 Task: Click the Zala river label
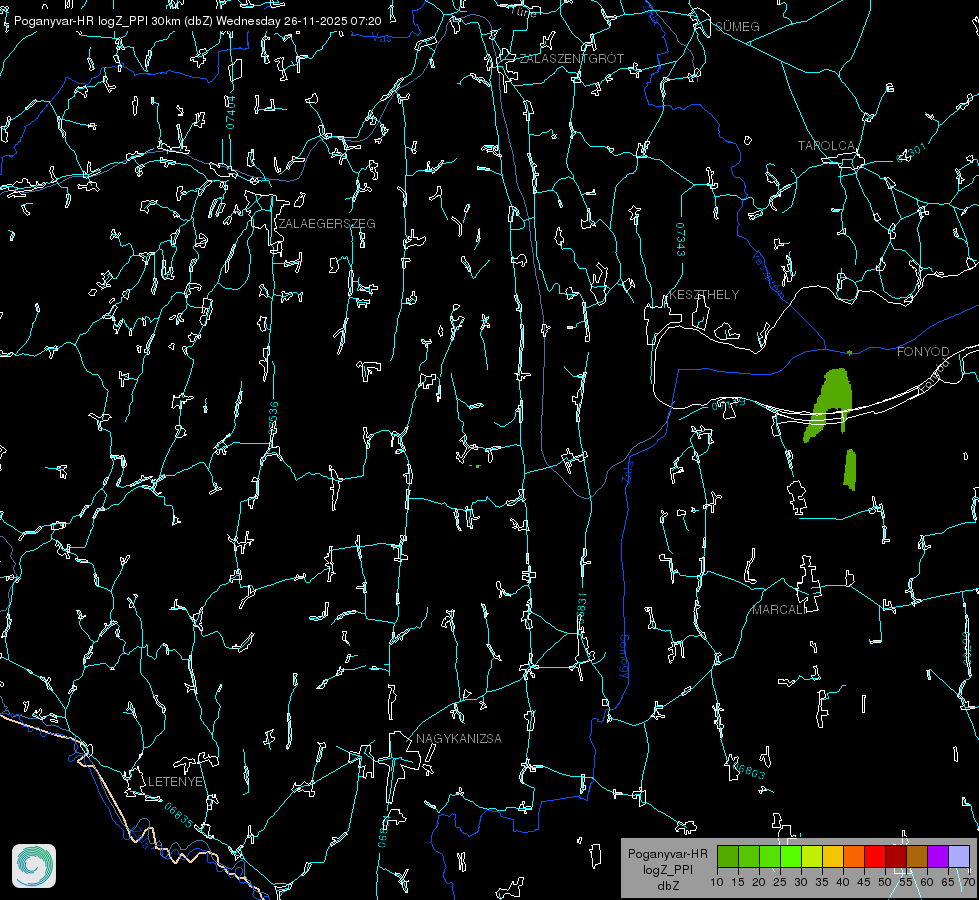coord(628,472)
